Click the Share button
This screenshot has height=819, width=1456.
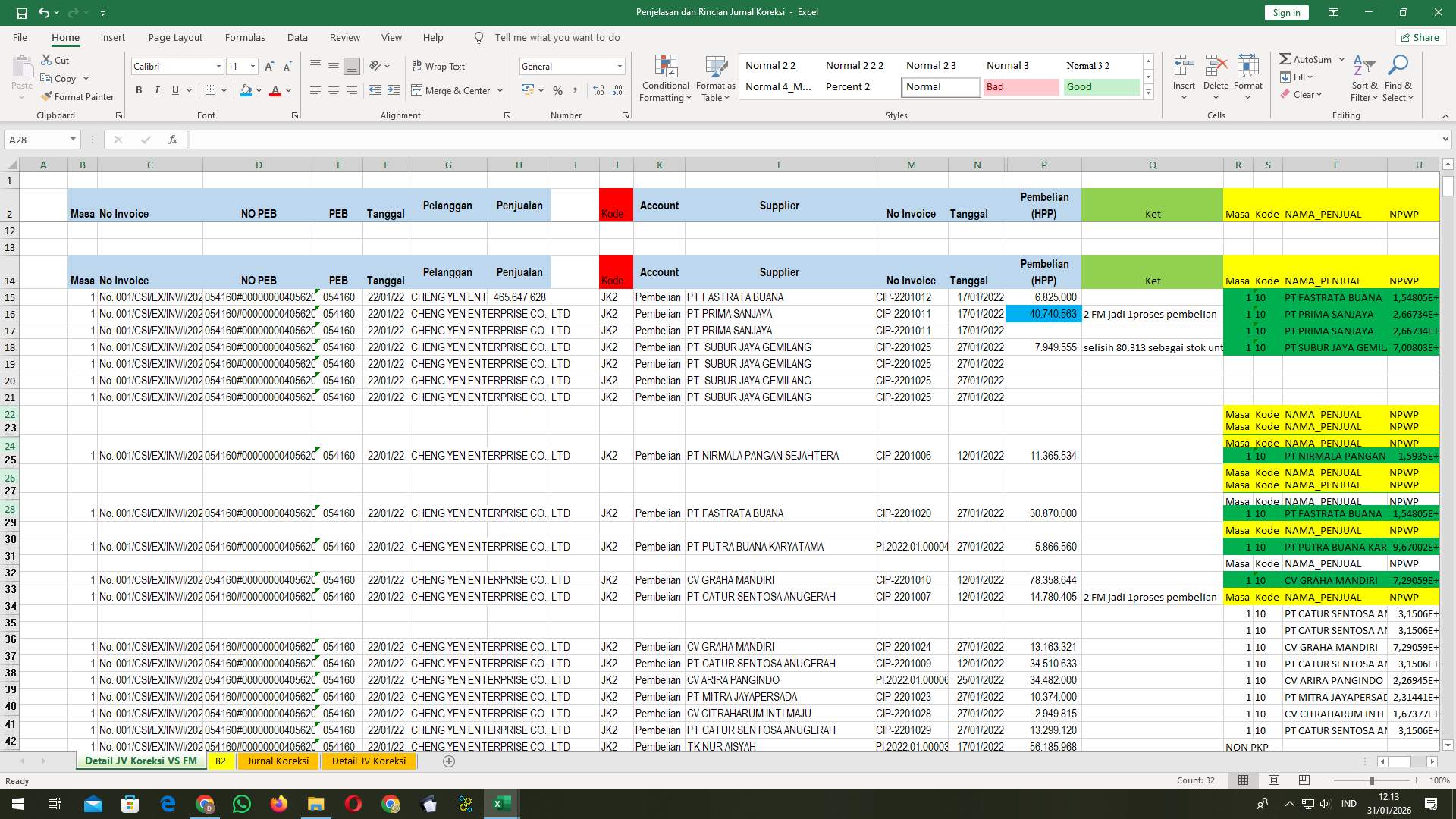[1420, 37]
